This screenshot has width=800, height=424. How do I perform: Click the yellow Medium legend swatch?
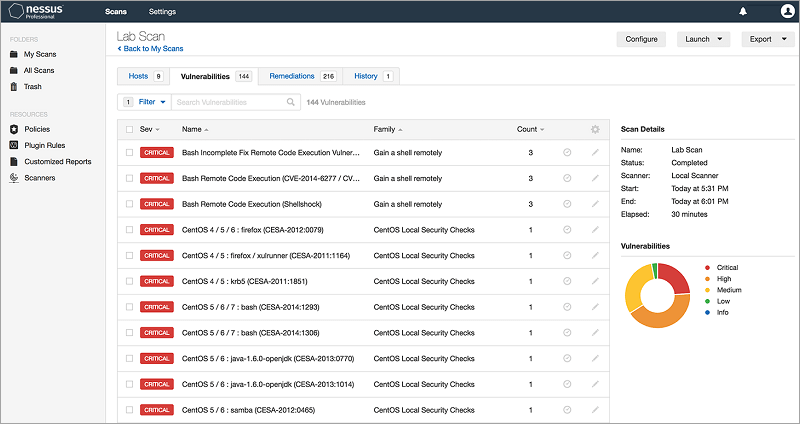(707, 290)
